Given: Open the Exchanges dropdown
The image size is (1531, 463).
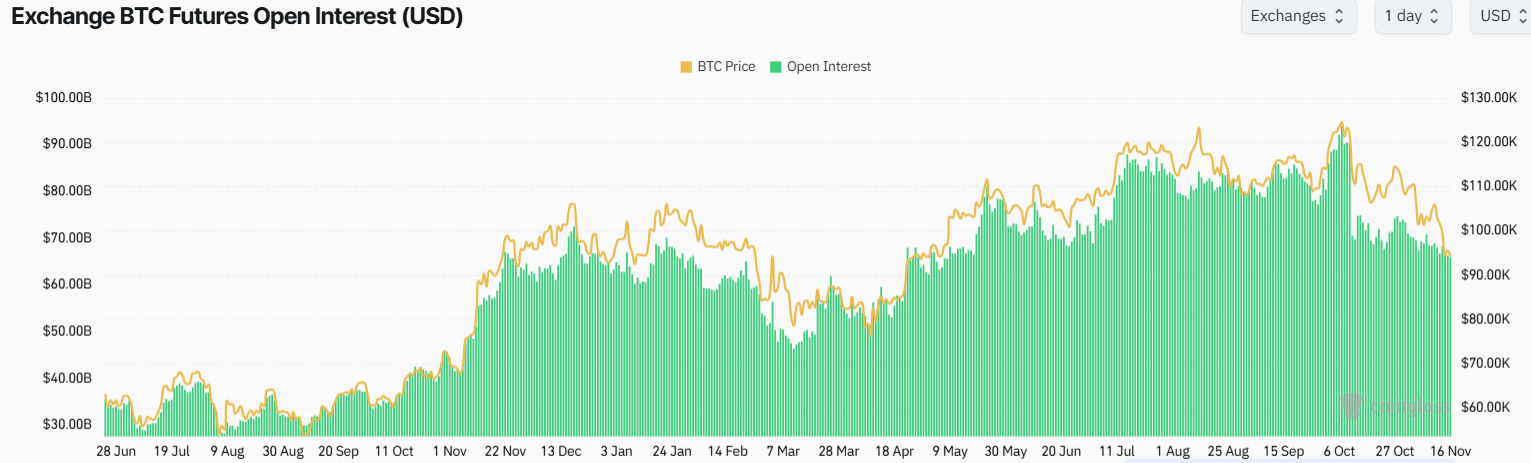Looking at the screenshot, I should click(x=1297, y=16).
